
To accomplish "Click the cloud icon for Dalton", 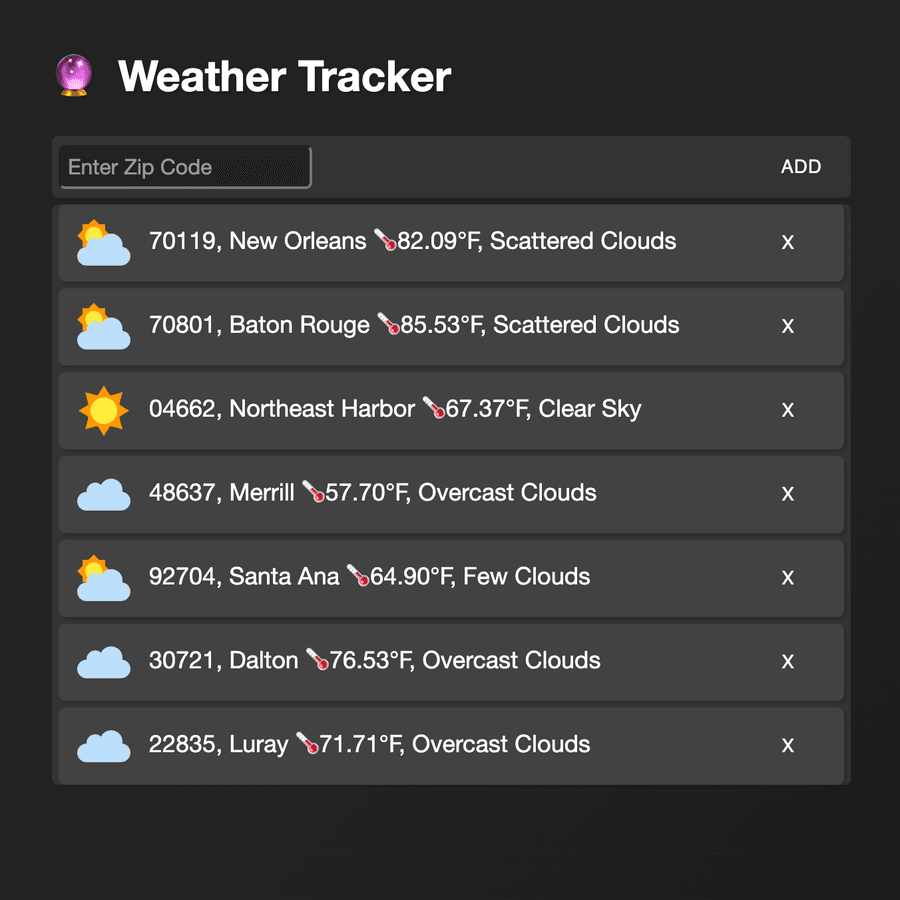I will [103, 662].
